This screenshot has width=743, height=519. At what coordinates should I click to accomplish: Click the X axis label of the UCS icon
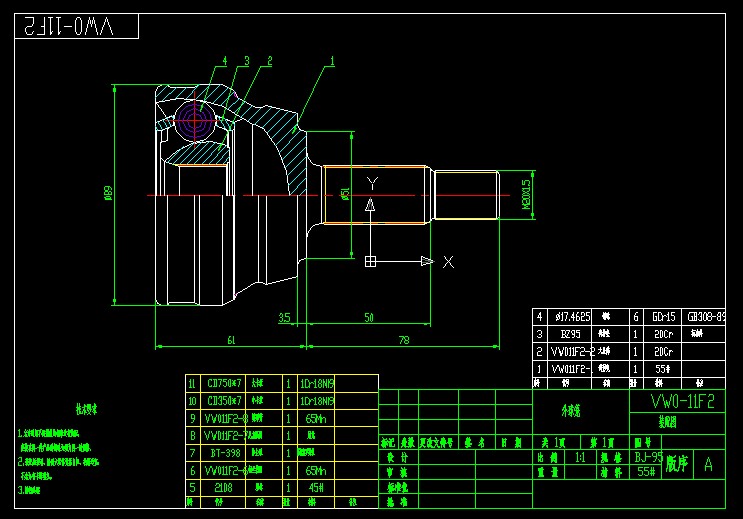(x=449, y=262)
